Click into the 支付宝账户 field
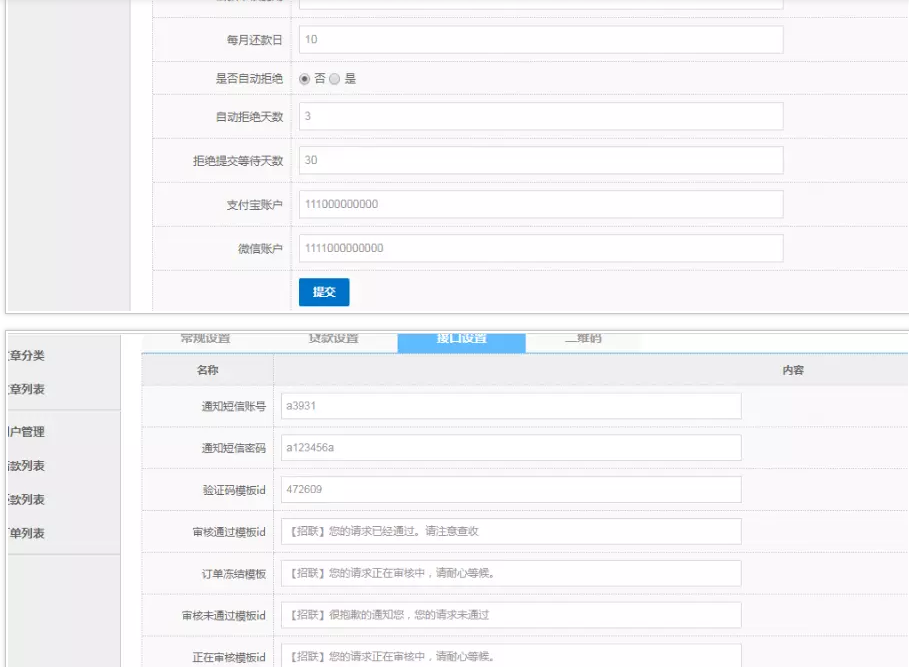This screenshot has height=667, width=909. pos(540,204)
